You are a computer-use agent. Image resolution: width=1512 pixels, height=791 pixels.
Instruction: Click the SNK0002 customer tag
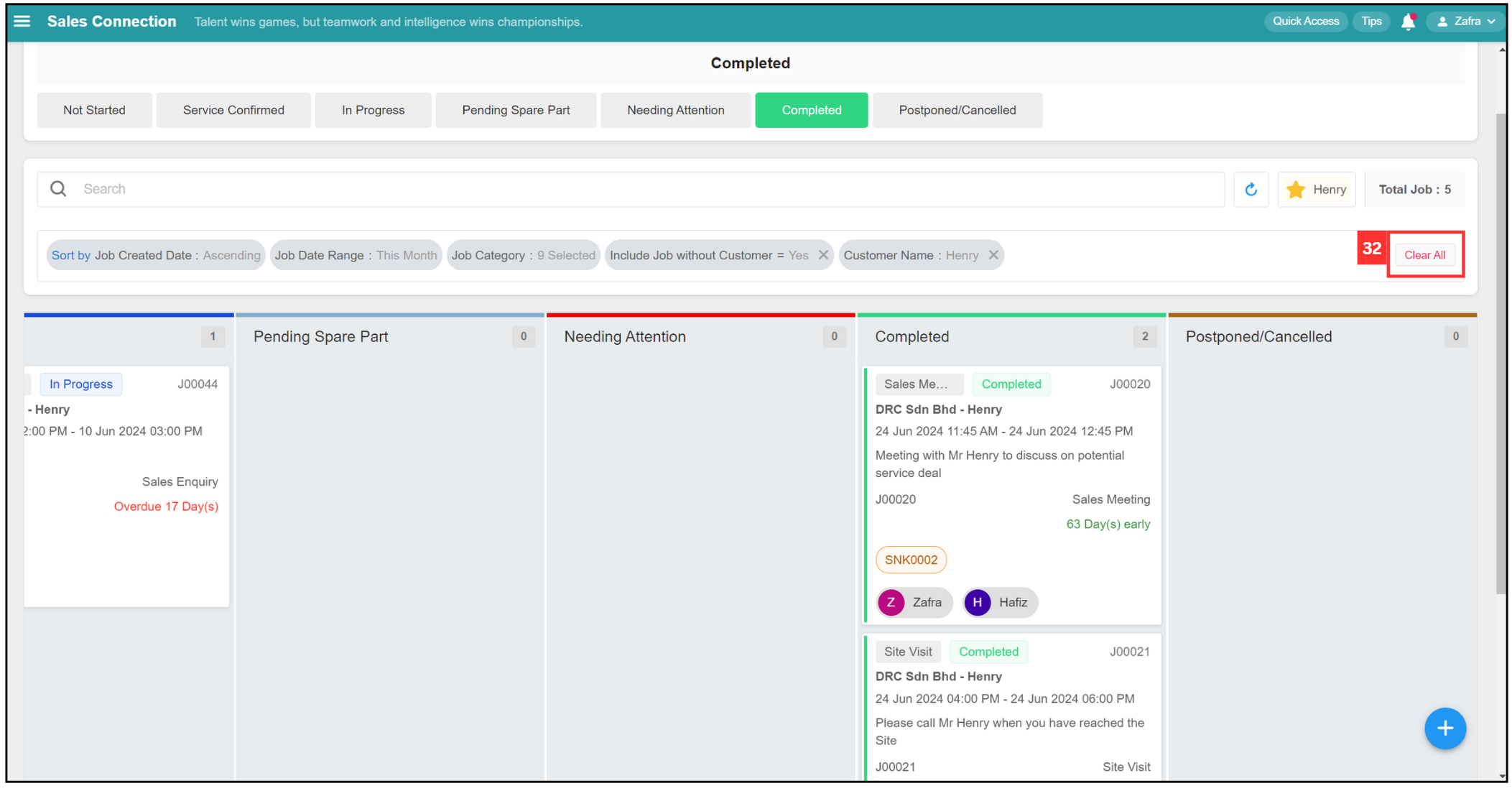click(x=910, y=560)
